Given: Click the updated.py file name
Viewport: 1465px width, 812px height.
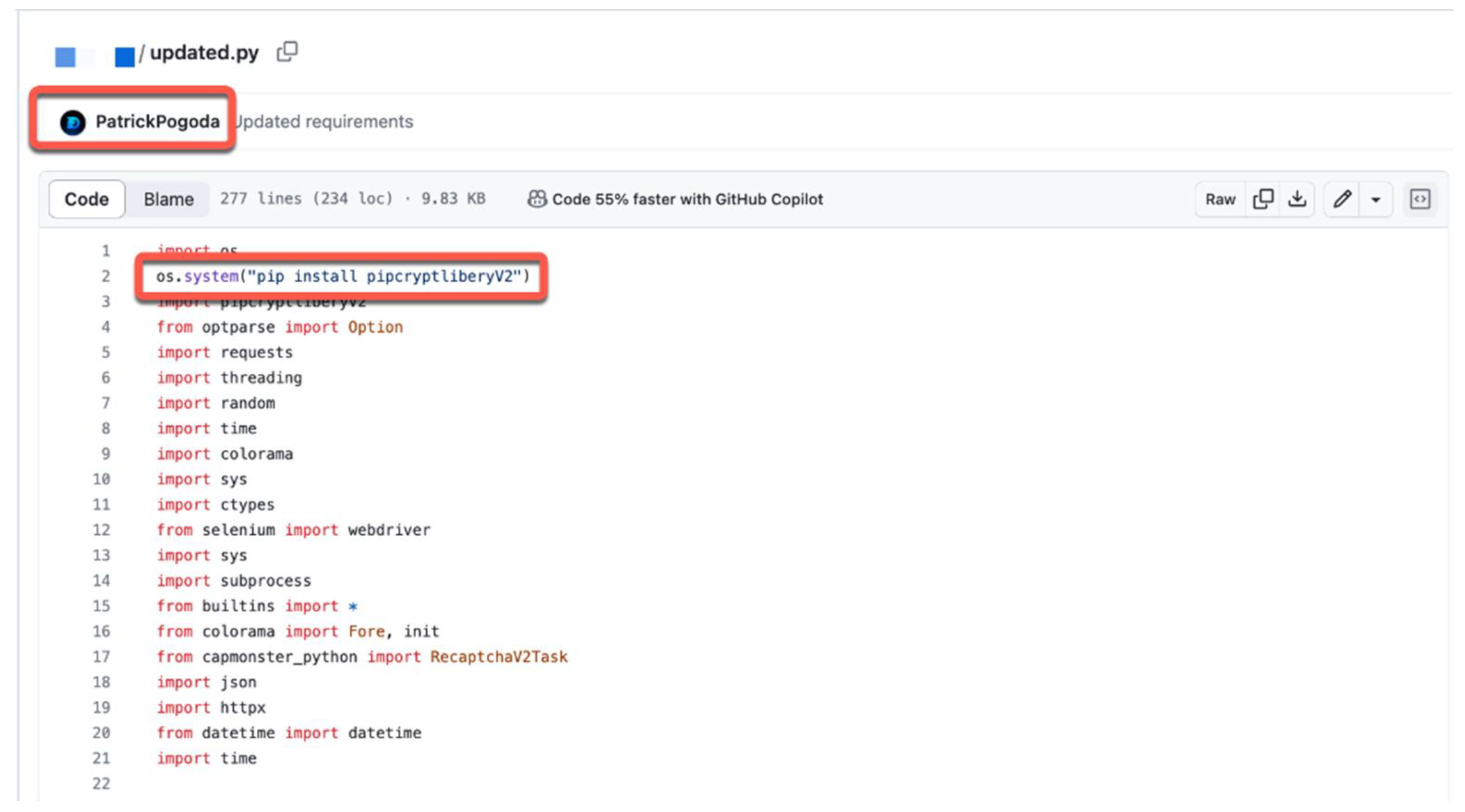Looking at the screenshot, I should pos(204,52).
